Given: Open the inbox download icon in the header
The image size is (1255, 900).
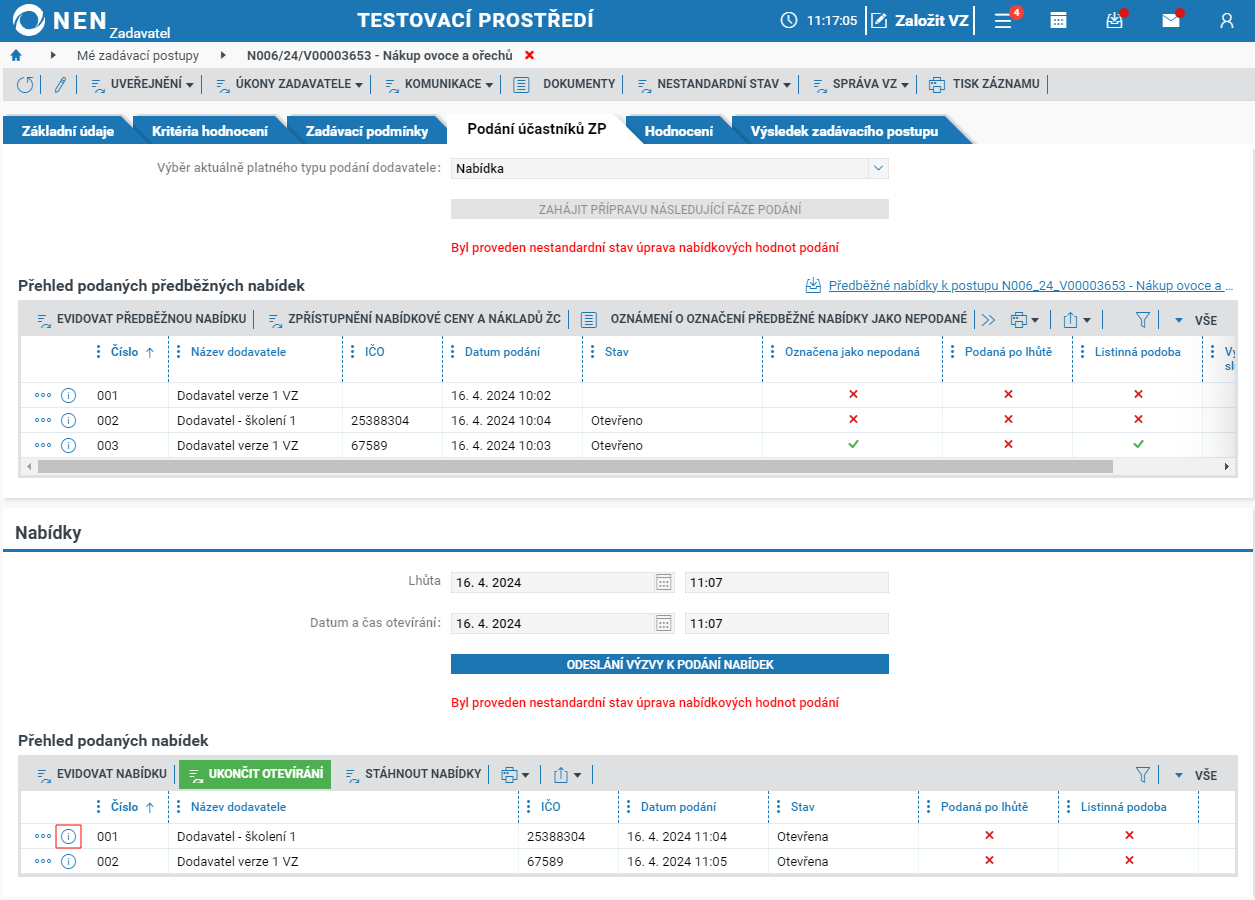Looking at the screenshot, I should [x=1114, y=20].
